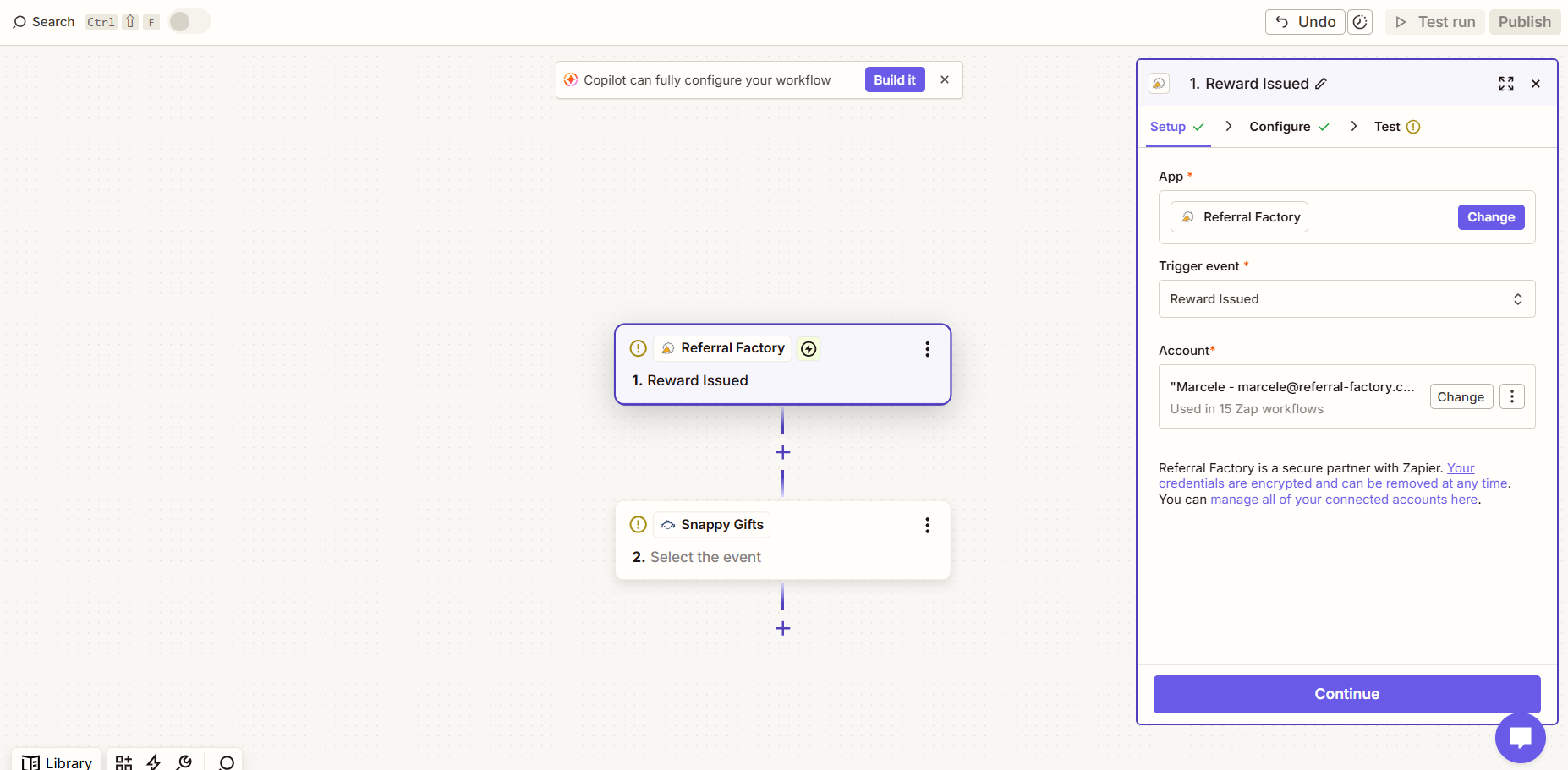Select the Referral Factory trigger step card
Image resolution: width=1568 pixels, height=770 pixels.
783,364
